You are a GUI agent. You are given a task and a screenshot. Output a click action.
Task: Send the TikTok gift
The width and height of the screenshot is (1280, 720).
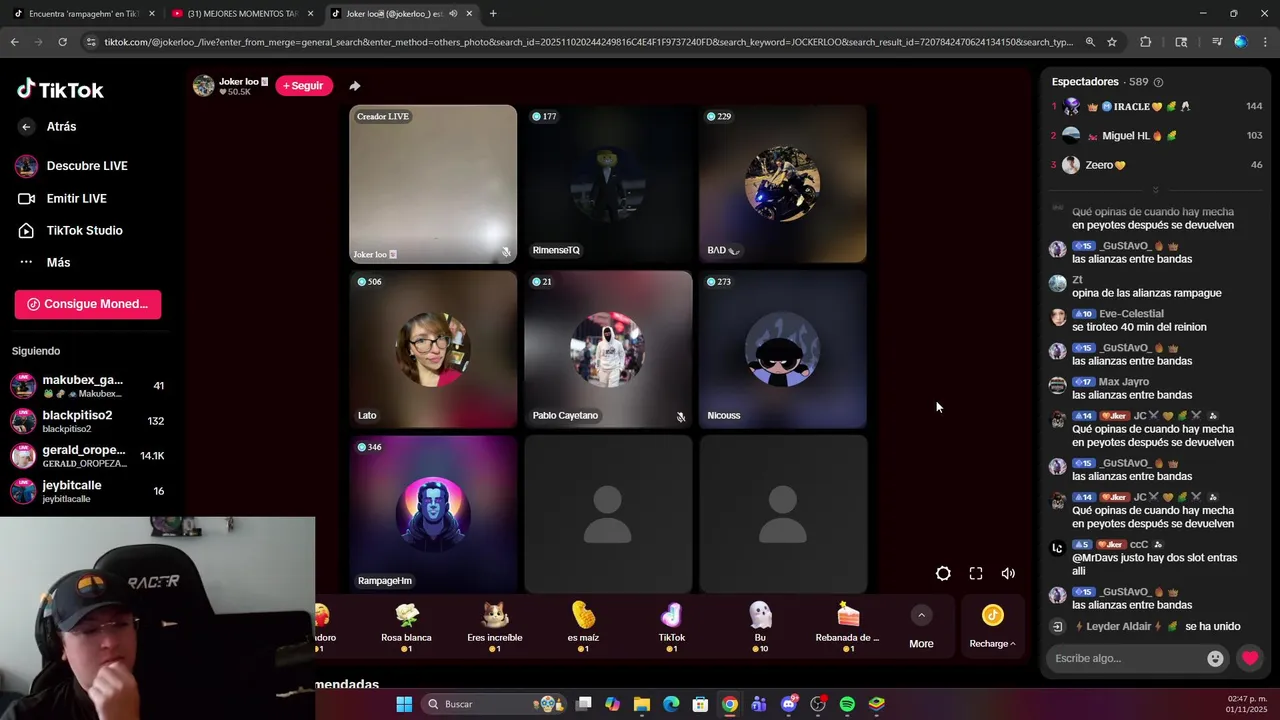(672, 627)
